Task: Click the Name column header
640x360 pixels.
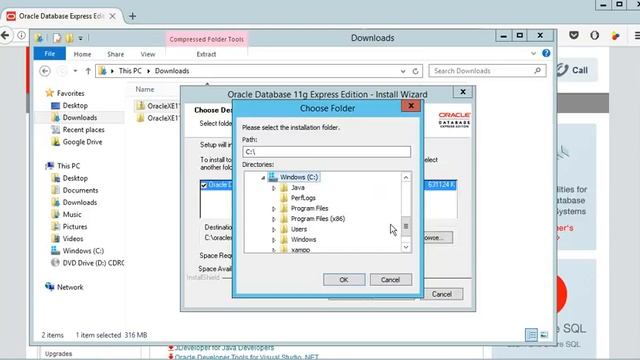Action: pyautogui.click(x=145, y=89)
